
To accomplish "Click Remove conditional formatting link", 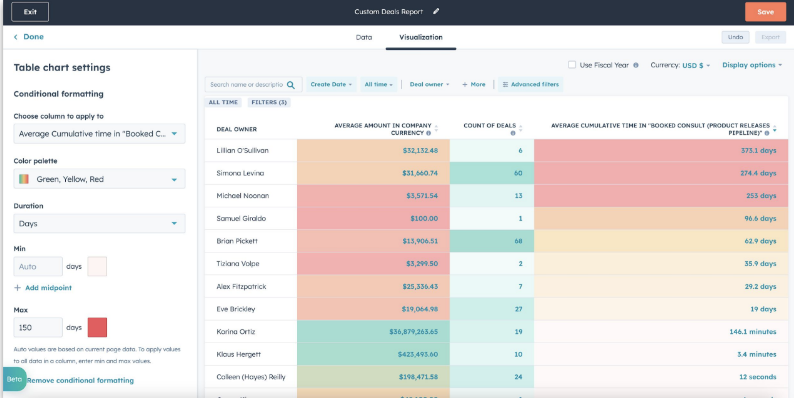I will 81,380.
